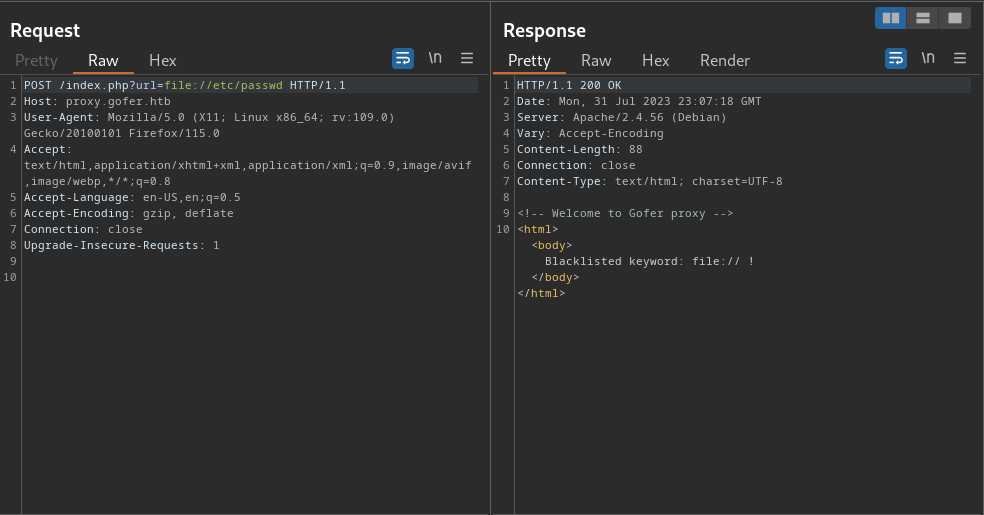Open the Response panel hamburger menu
The image size is (984, 515).
pyautogui.click(x=960, y=58)
